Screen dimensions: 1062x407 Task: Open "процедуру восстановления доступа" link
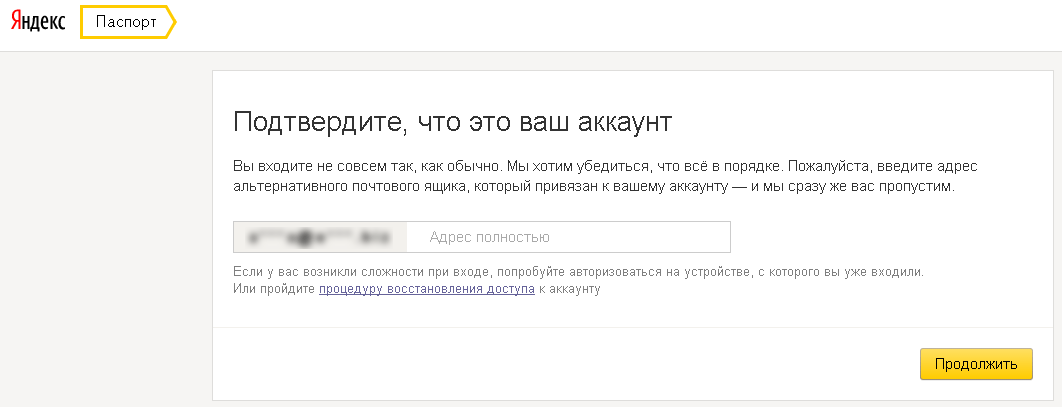pos(426,289)
